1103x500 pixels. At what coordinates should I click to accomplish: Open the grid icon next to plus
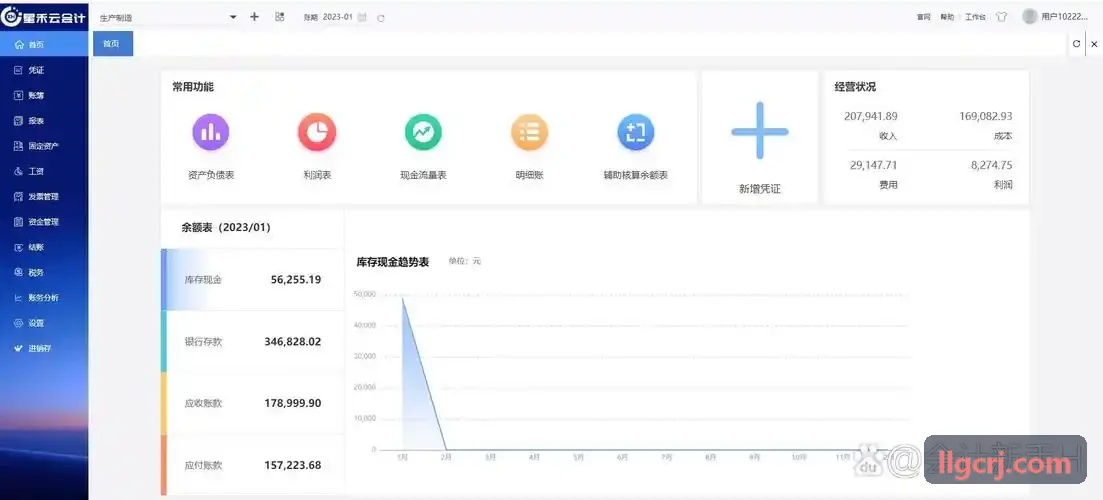pyautogui.click(x=279, y=17)
